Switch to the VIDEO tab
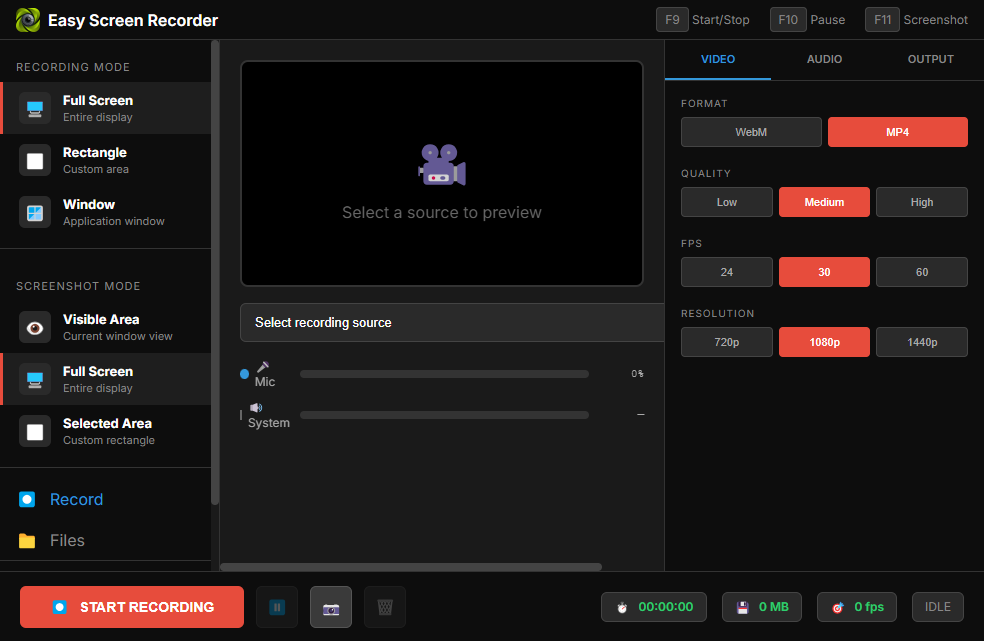 tap(718, 59)
